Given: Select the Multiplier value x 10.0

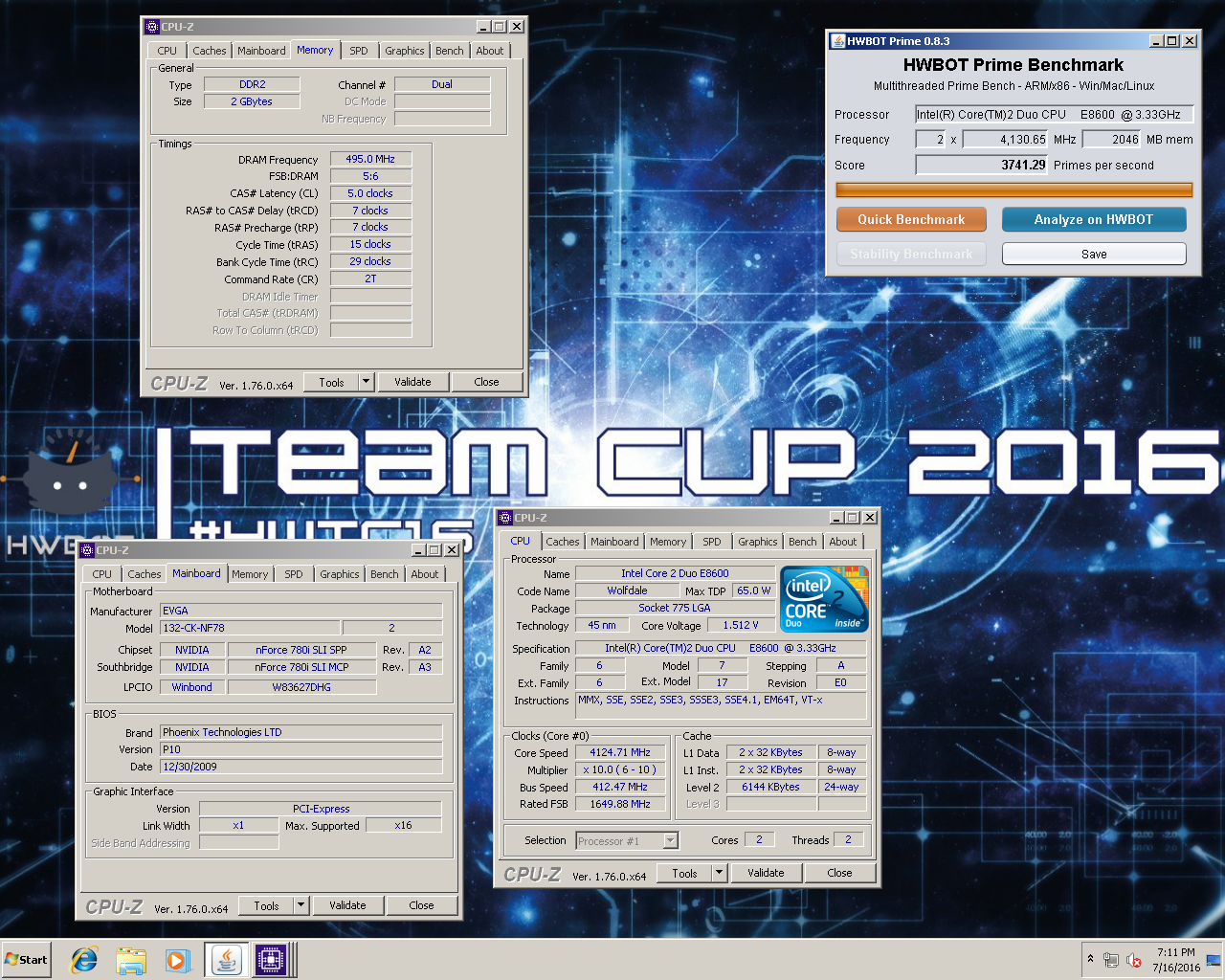Looking at the screenshot, I should pos(620,769).
